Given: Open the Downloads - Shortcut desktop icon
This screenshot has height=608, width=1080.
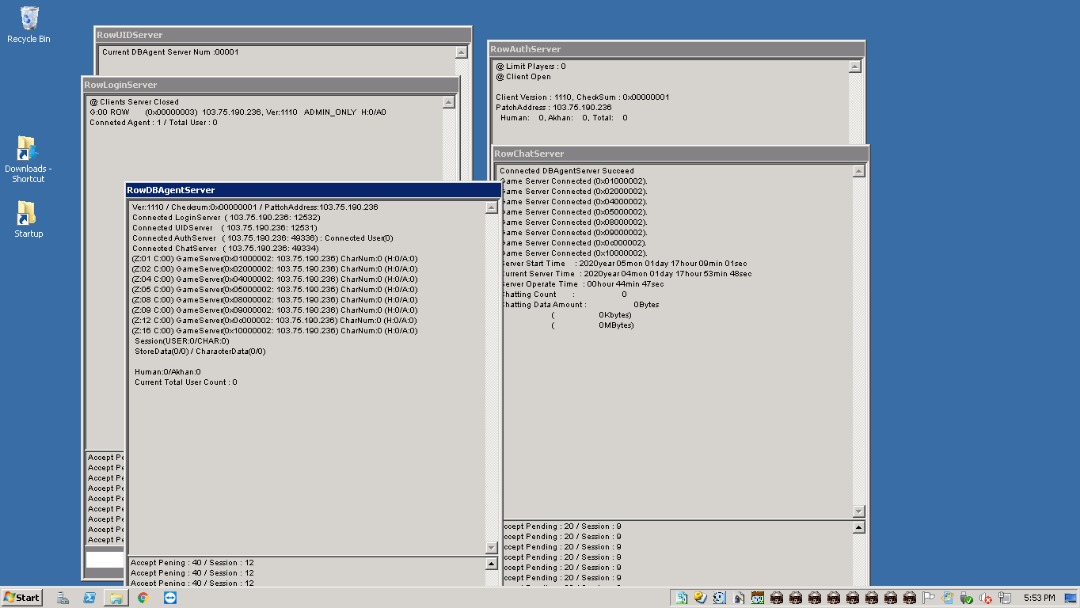Looking at the screenshot, I should coord(28,160).
